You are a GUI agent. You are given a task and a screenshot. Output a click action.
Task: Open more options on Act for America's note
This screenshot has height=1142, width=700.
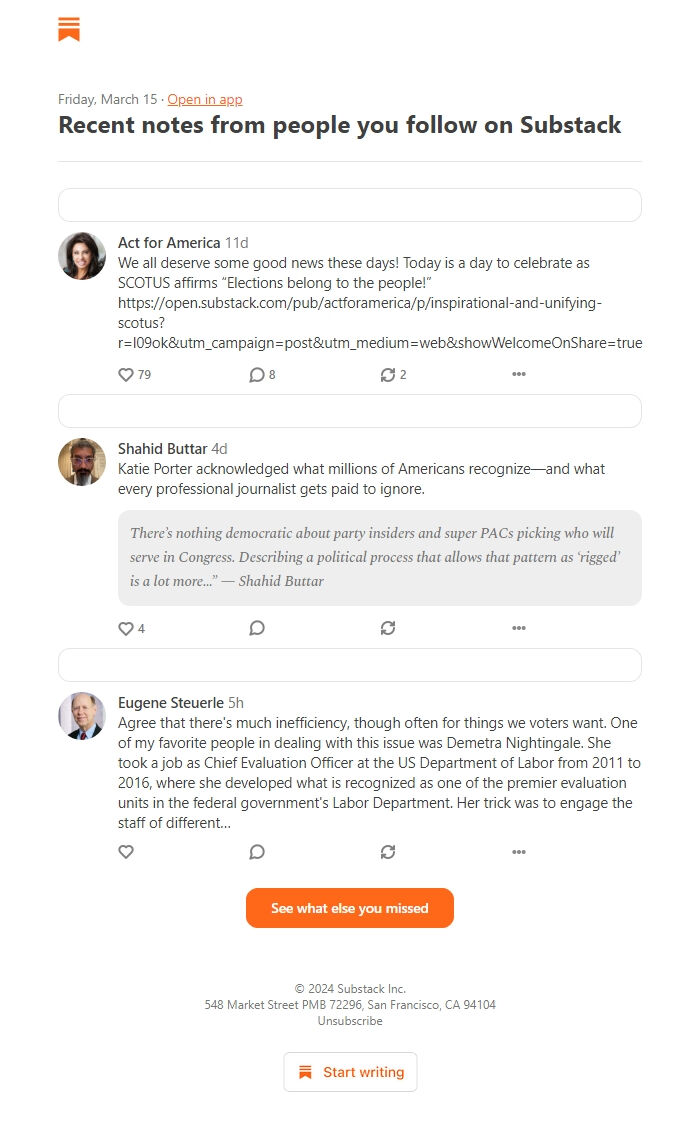click(519, 374)
